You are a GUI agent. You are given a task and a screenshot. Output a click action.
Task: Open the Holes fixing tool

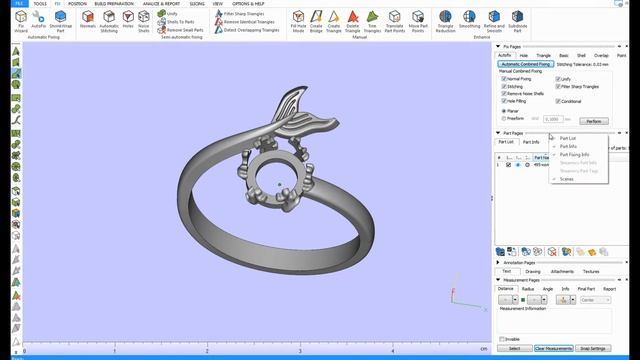(x=128, y=20)
